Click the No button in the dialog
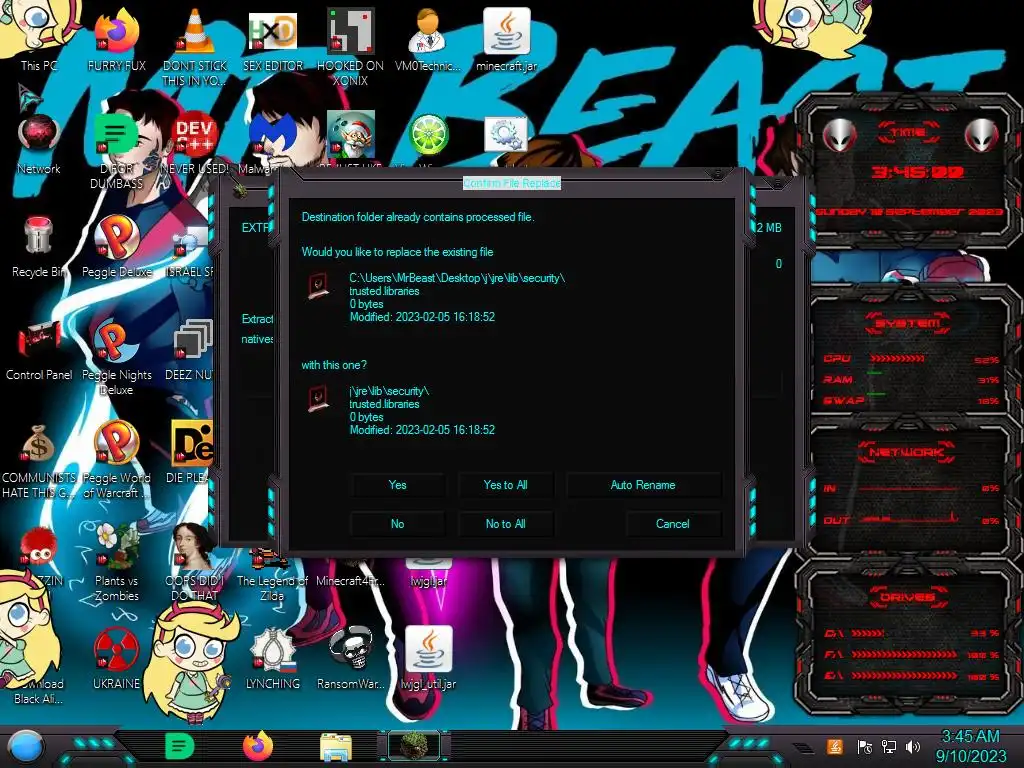 coord(397,524)
